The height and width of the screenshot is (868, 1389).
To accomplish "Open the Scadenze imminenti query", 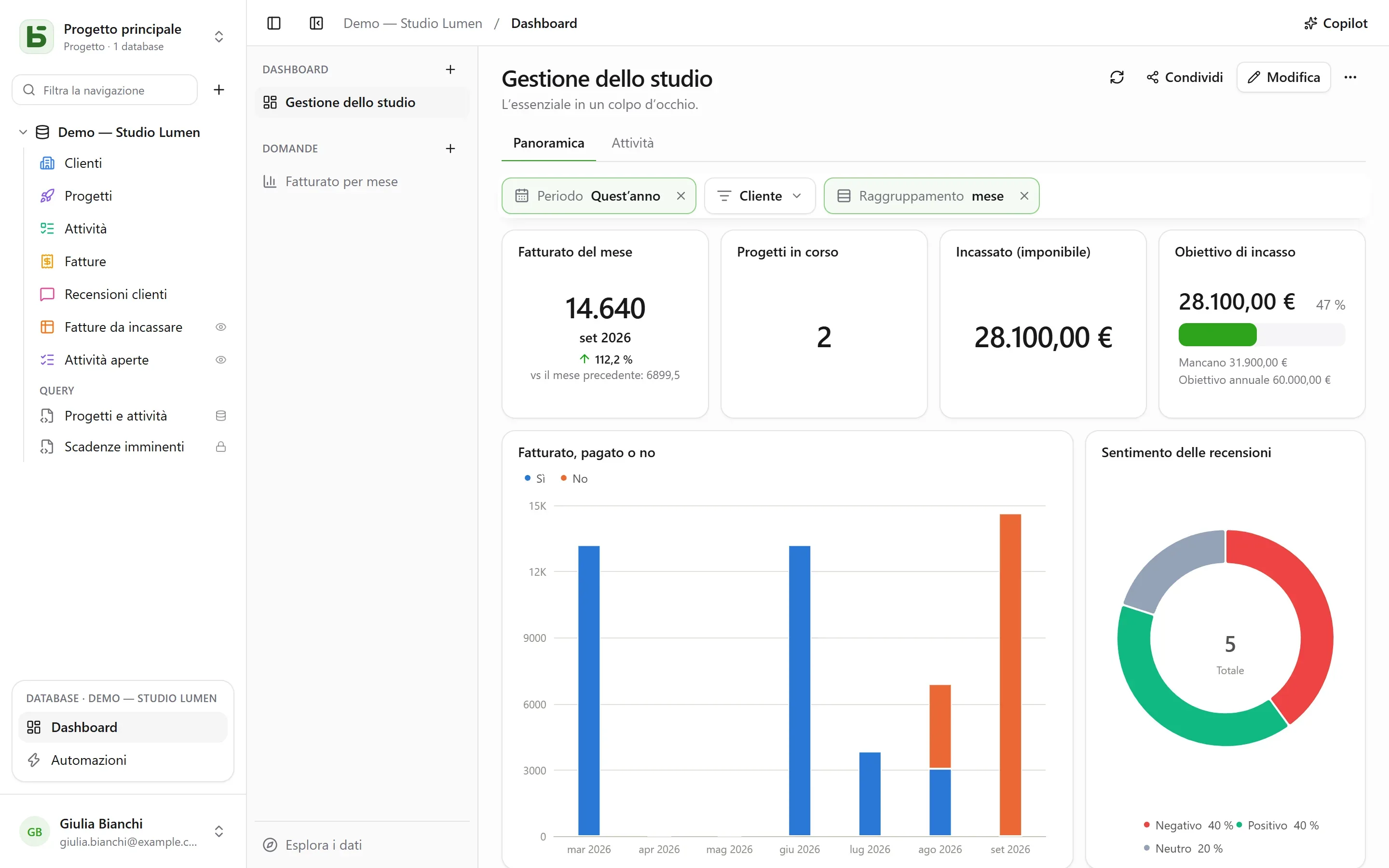I will pyautogui.click(x=124, y=447).
